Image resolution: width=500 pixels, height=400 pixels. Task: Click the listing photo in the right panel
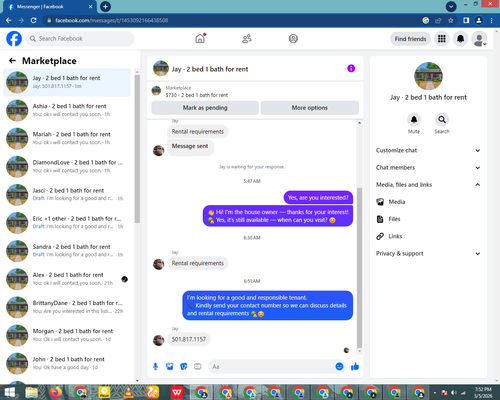click(x=428, y=76)
